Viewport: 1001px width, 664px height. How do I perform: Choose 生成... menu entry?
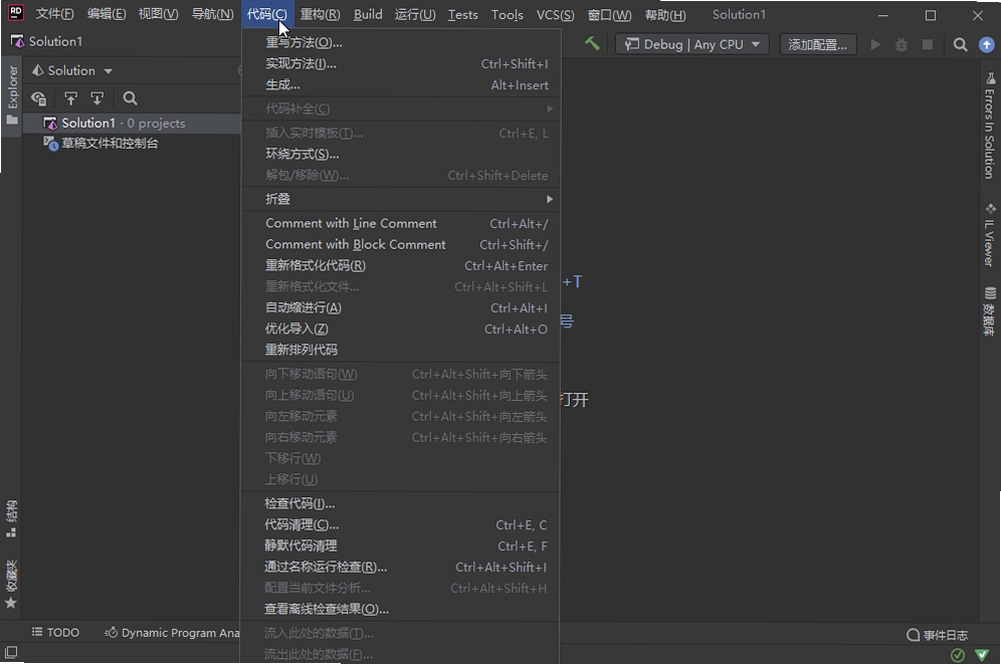401,84
